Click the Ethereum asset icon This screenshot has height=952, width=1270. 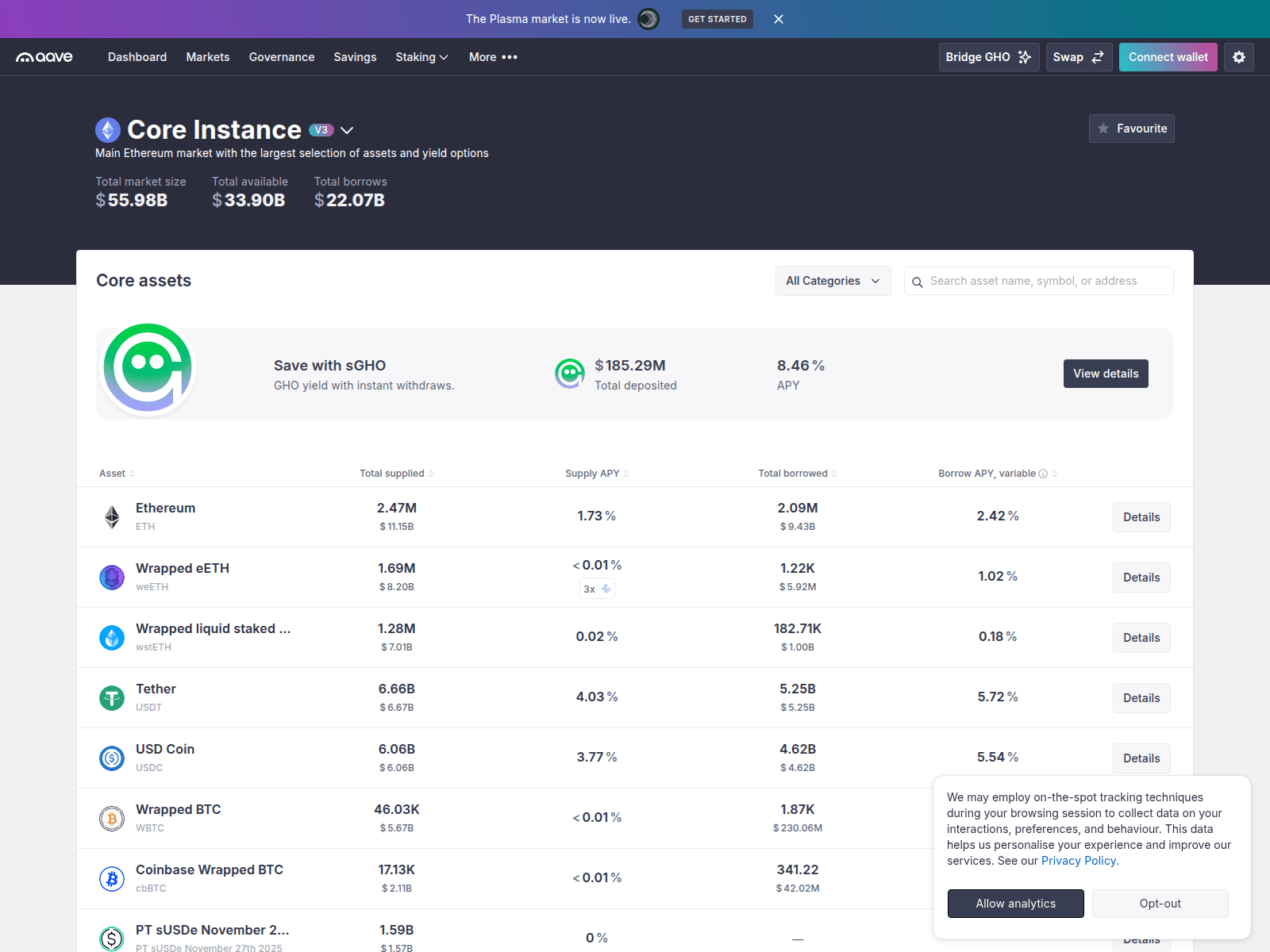click(111, 516)
